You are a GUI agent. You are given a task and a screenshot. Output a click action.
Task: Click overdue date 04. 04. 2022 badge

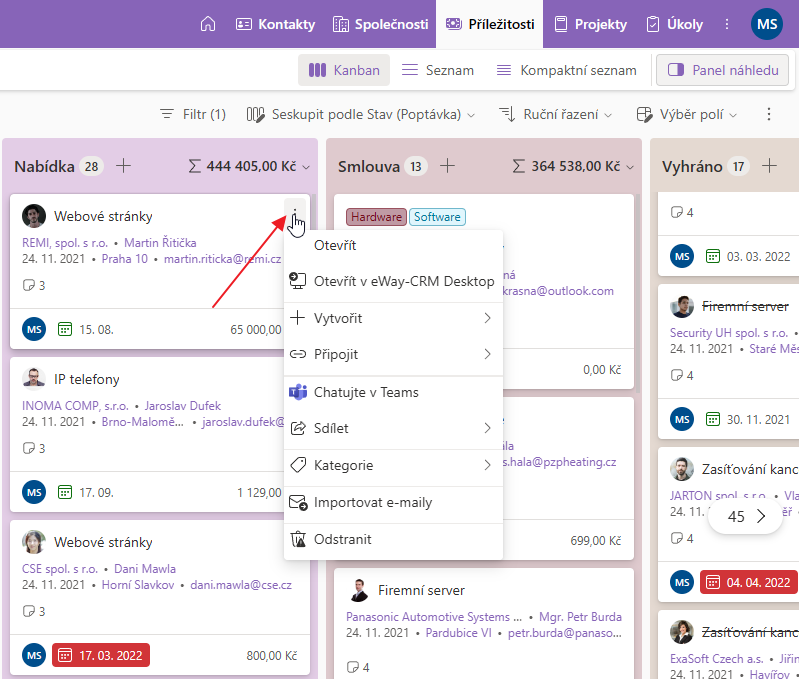tap(749, 582)
